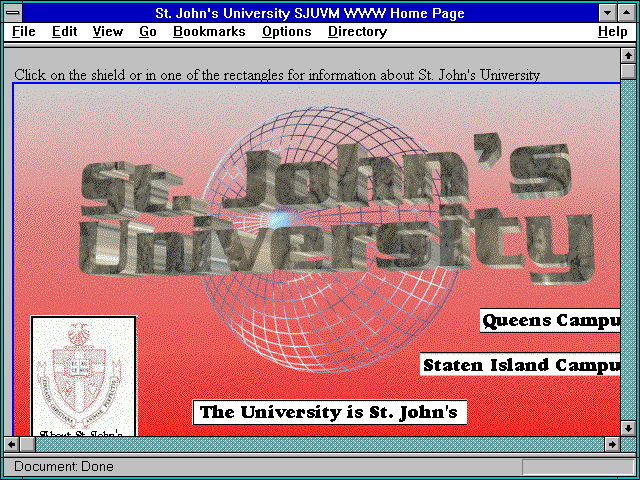The image size is (640, 480).
Task: Click the vertical scrollbar up arrow
Action: 628,56
